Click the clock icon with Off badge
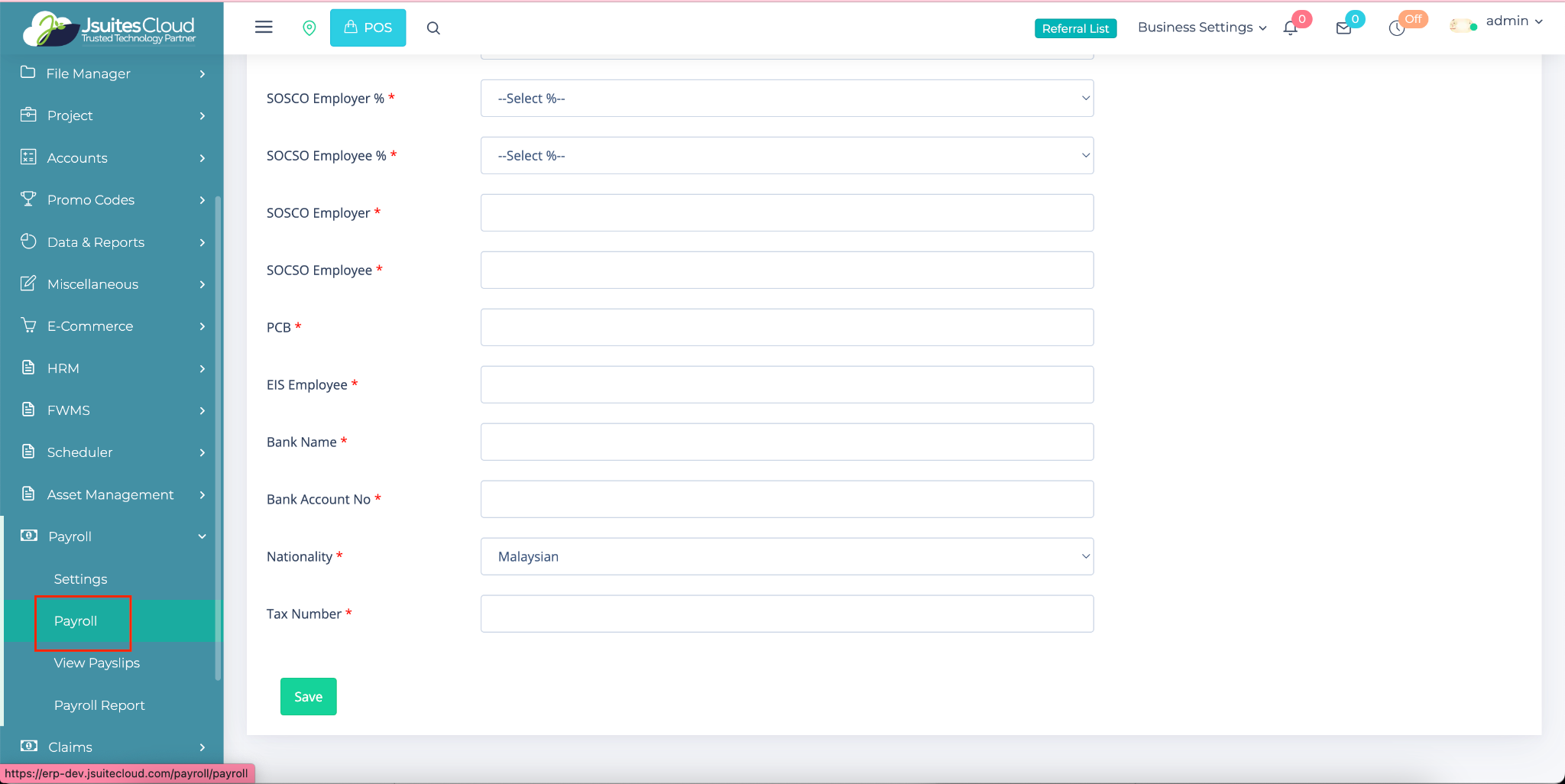Image resolution: width=1565 pixels, height=784 pixels. [x=1397, y=28]
